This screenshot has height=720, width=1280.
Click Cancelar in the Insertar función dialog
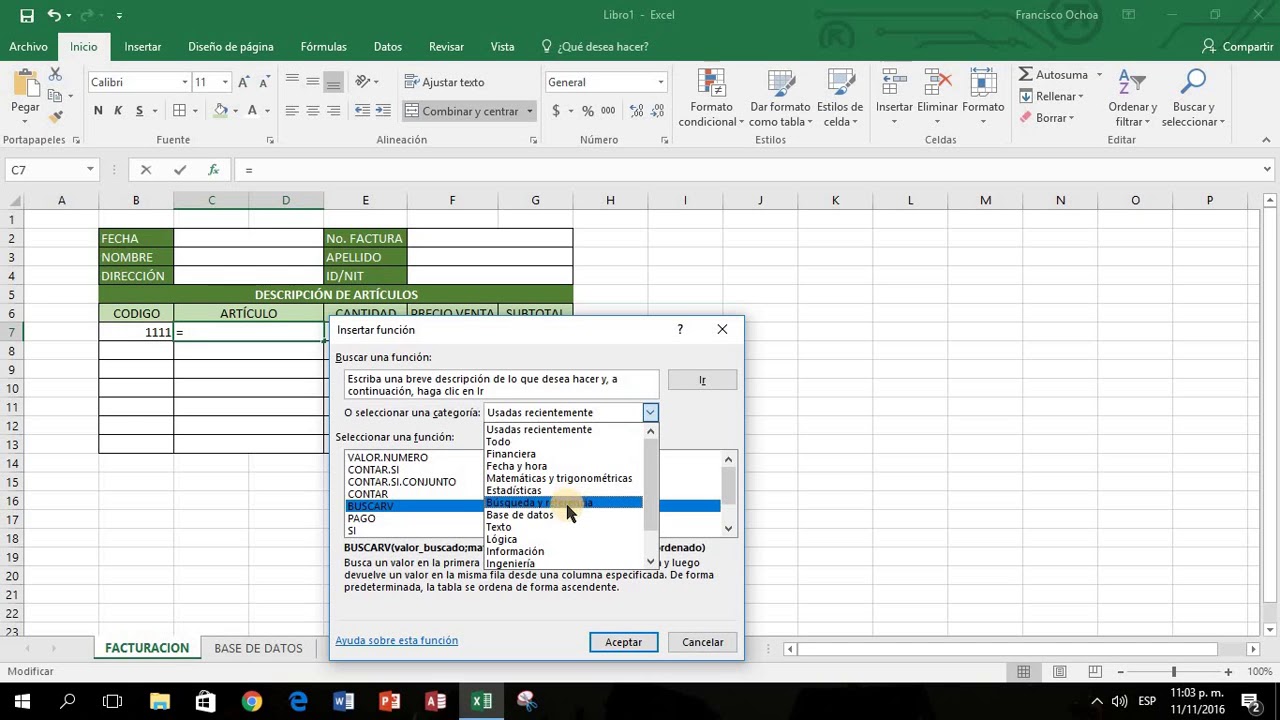pos(703,642)
